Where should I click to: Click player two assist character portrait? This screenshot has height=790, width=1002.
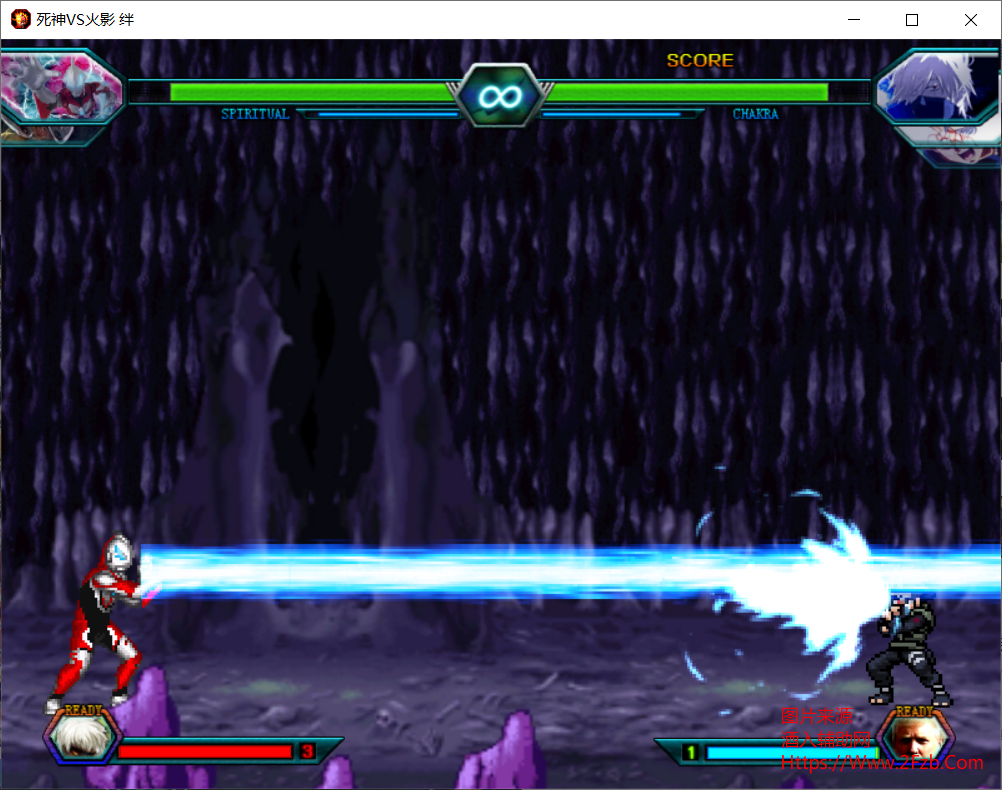(x=918, y=740)
